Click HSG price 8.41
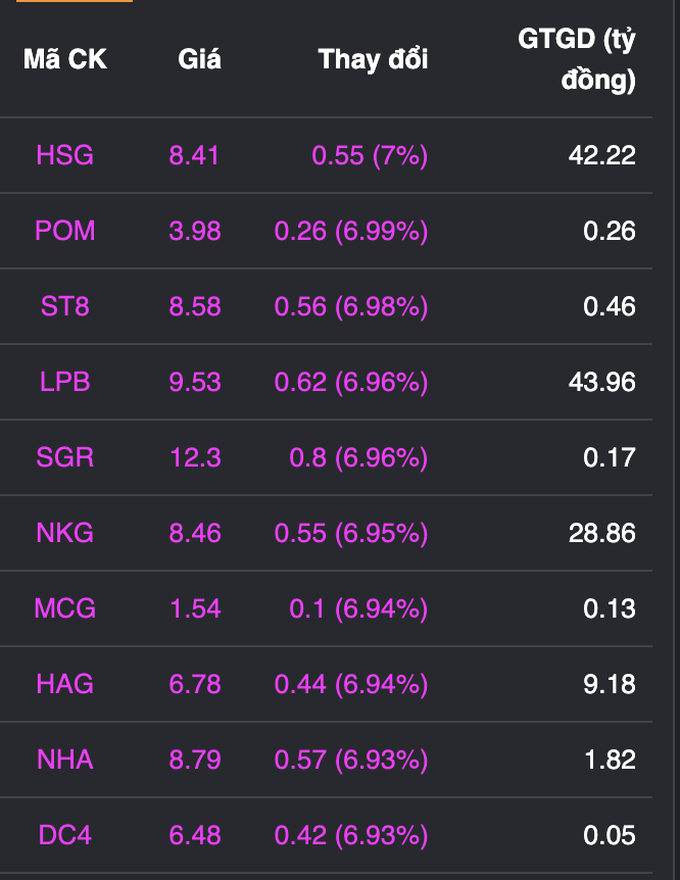680x880 pixels. click(194, 155)
